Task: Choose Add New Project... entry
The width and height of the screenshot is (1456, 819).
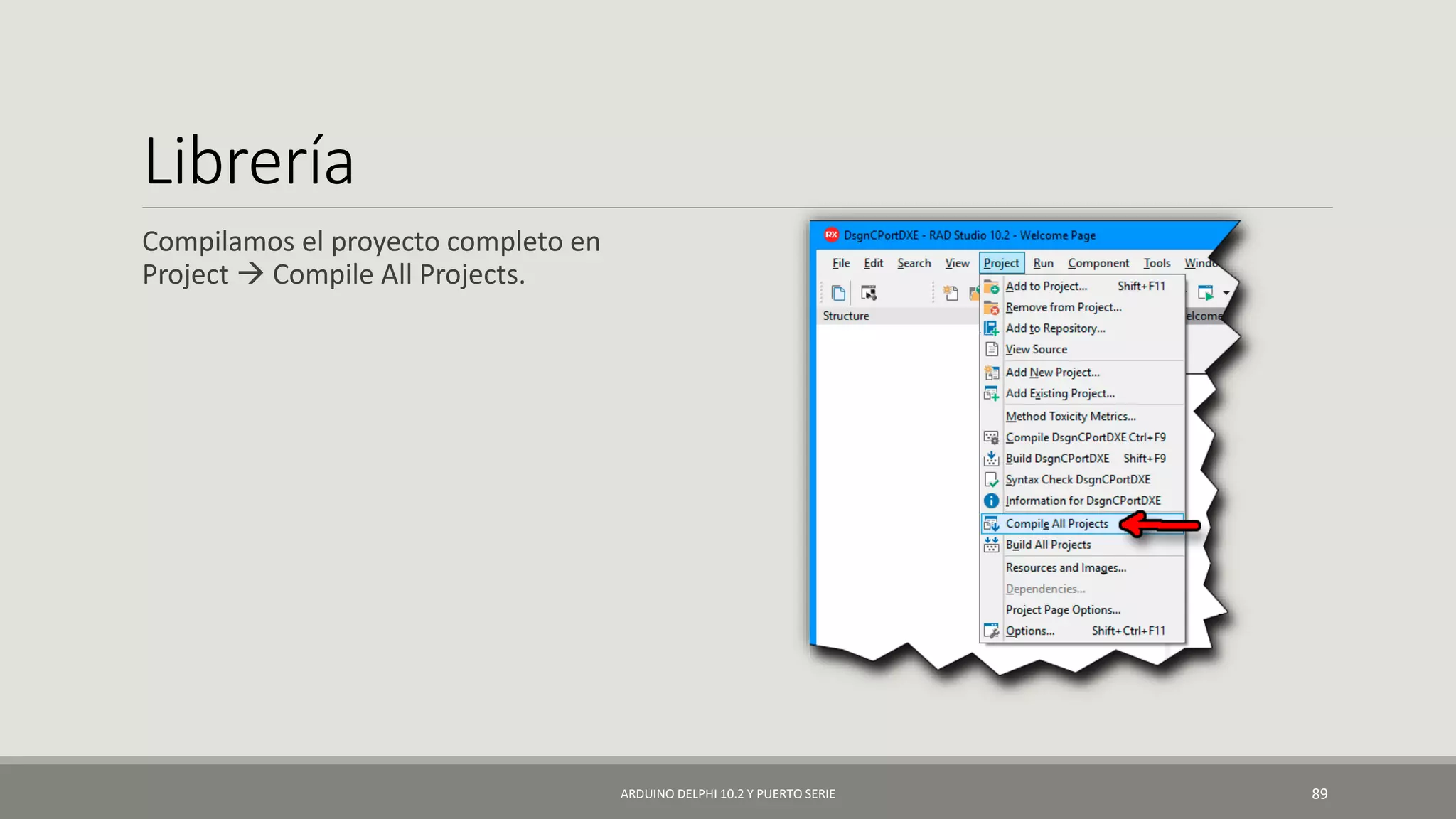Action: tap(1082, 373)
